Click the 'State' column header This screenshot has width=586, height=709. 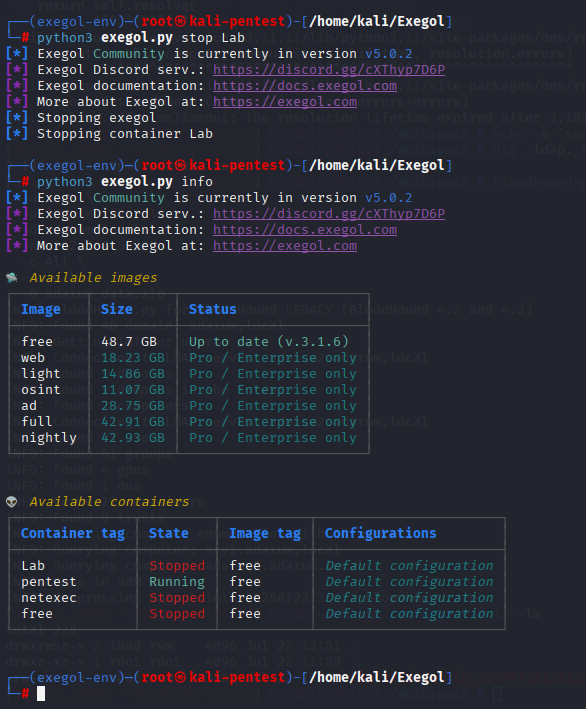[x=169, y=534]
